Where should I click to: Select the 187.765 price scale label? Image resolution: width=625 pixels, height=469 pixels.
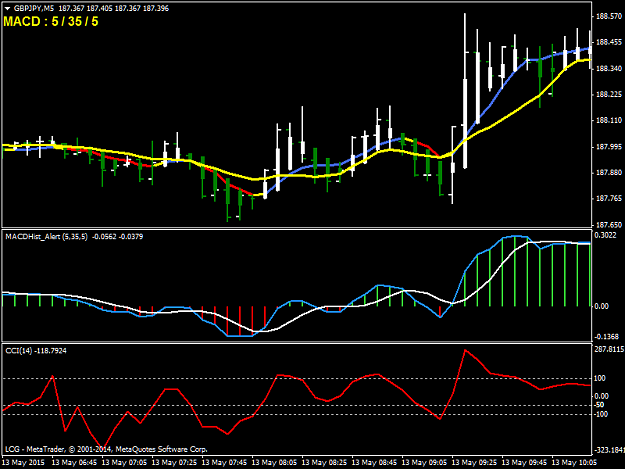608,198
